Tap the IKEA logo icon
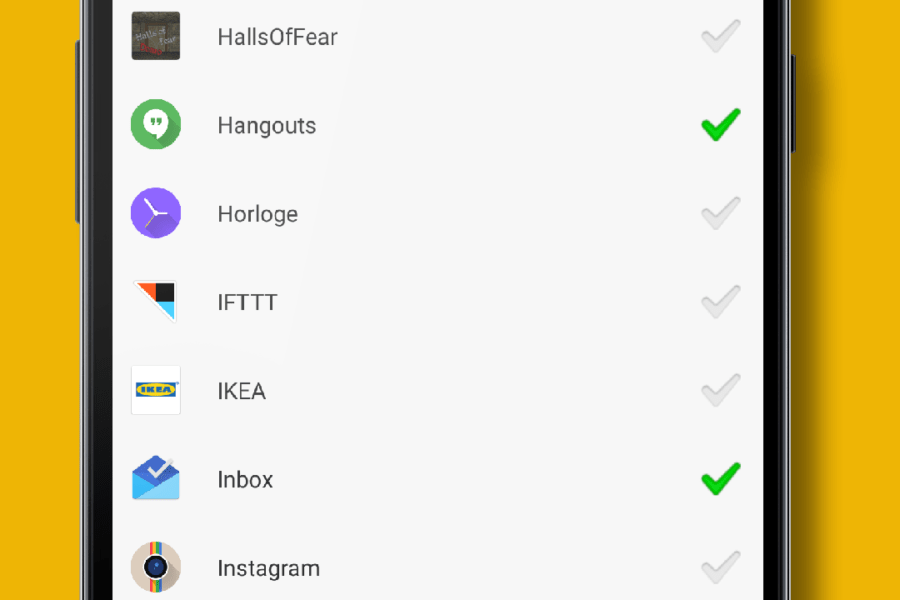 [156, 390]
